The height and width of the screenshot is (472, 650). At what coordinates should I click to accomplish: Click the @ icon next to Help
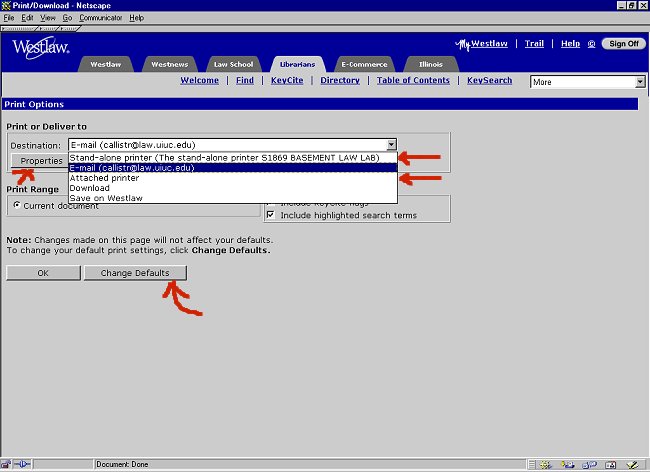point(592,44)
